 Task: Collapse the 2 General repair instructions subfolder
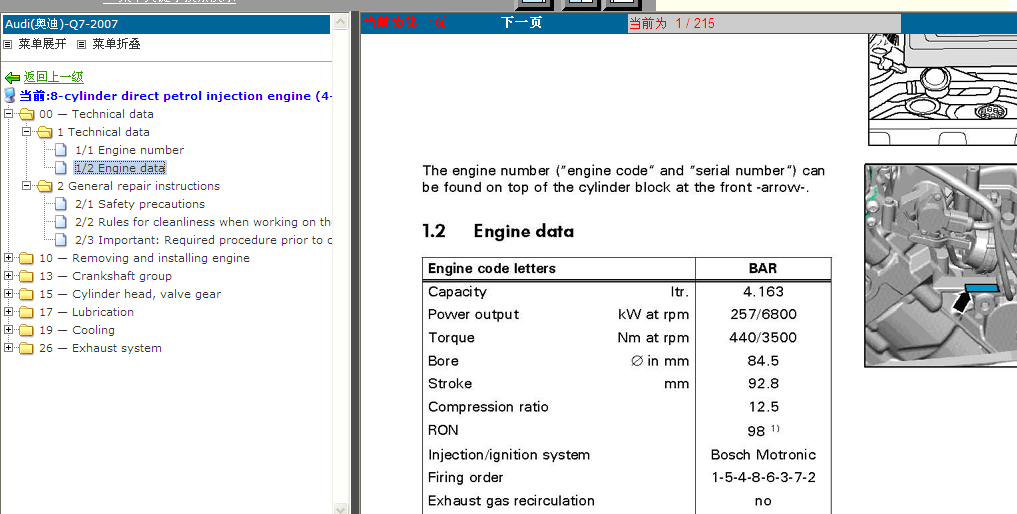[27, 186]
